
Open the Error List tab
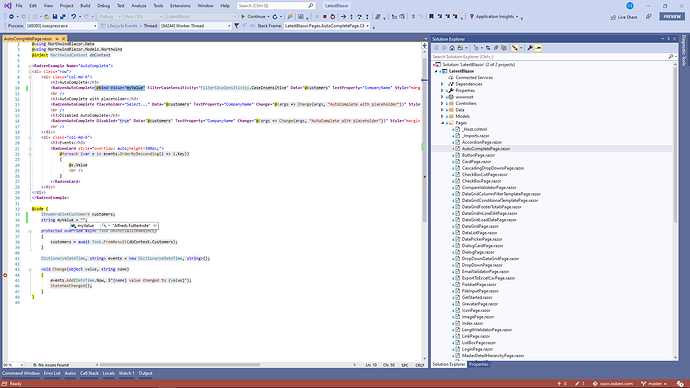pyautogui.click(x=52, y=373)
